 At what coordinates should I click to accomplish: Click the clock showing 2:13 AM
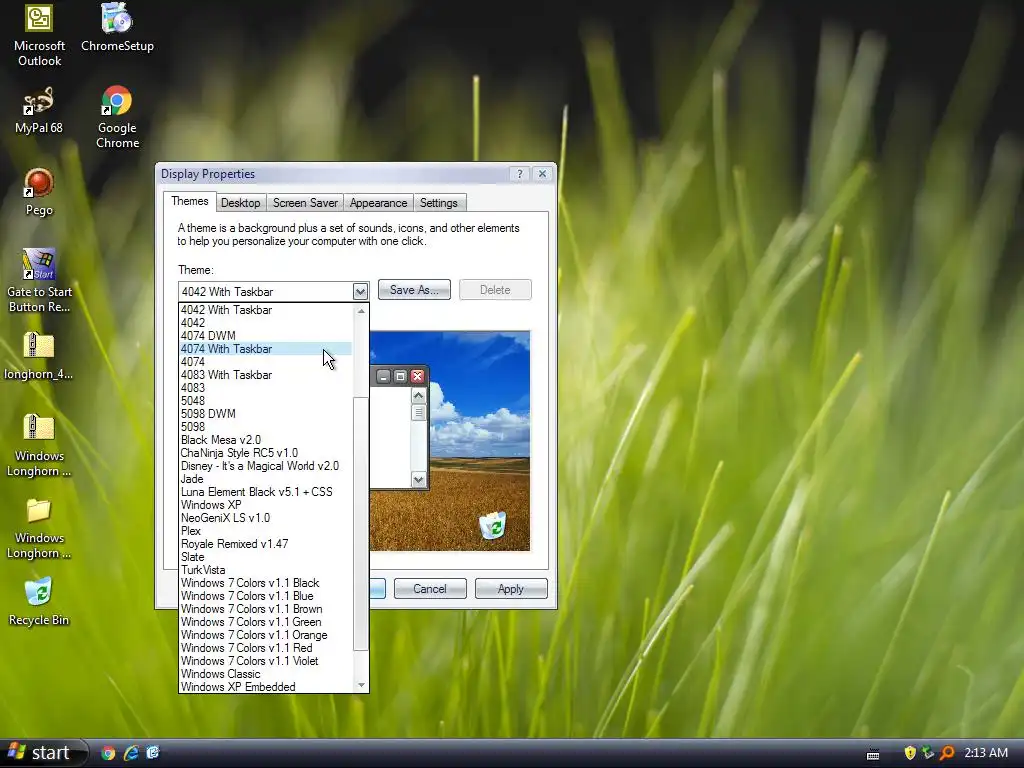click(x=986, y=753)
